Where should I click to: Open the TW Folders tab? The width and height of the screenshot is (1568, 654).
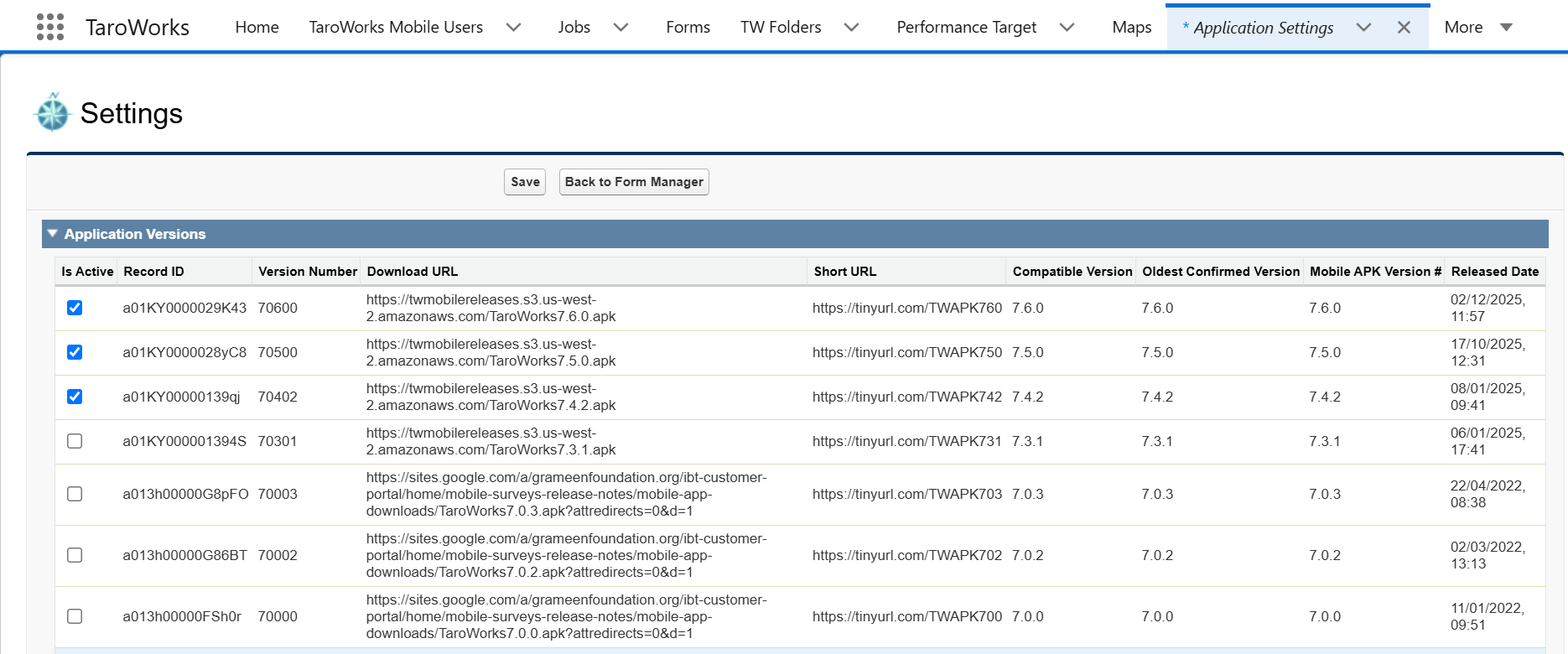(781, 27)
